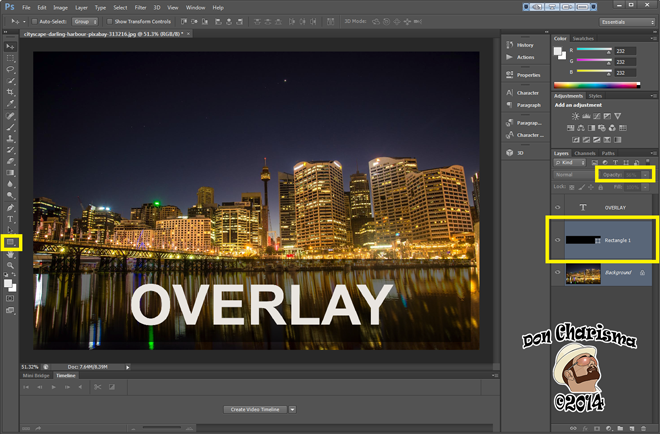Toggle visibility of the Background layer

558,271
